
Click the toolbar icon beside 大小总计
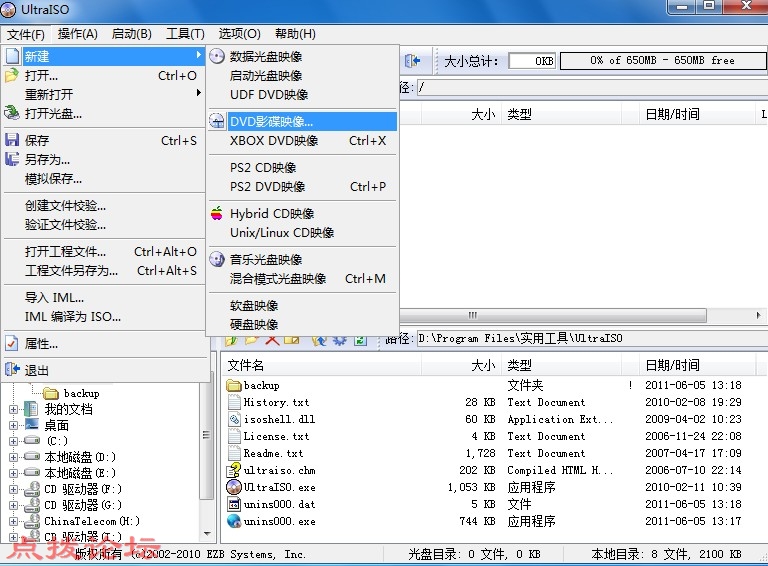[413, 61]
